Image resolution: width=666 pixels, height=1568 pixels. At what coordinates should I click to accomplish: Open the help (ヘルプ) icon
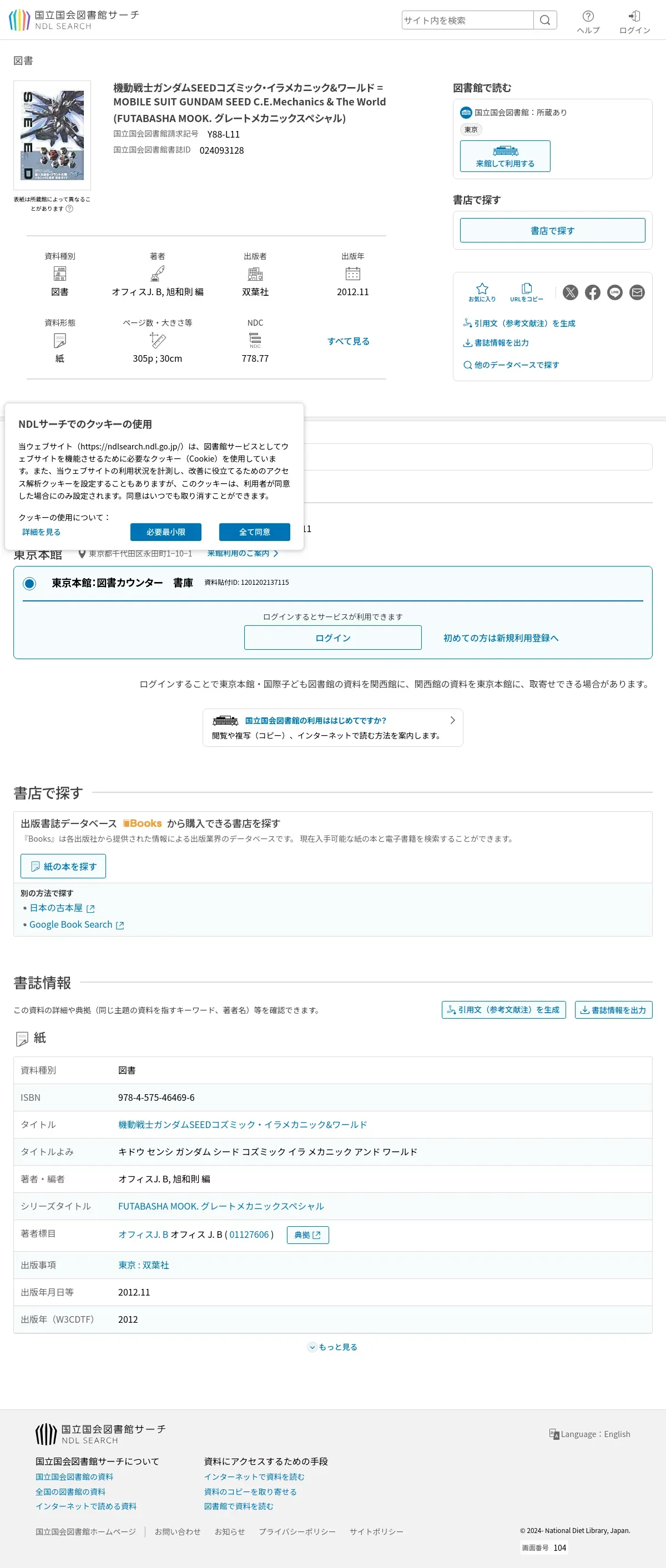pos(588,22)
